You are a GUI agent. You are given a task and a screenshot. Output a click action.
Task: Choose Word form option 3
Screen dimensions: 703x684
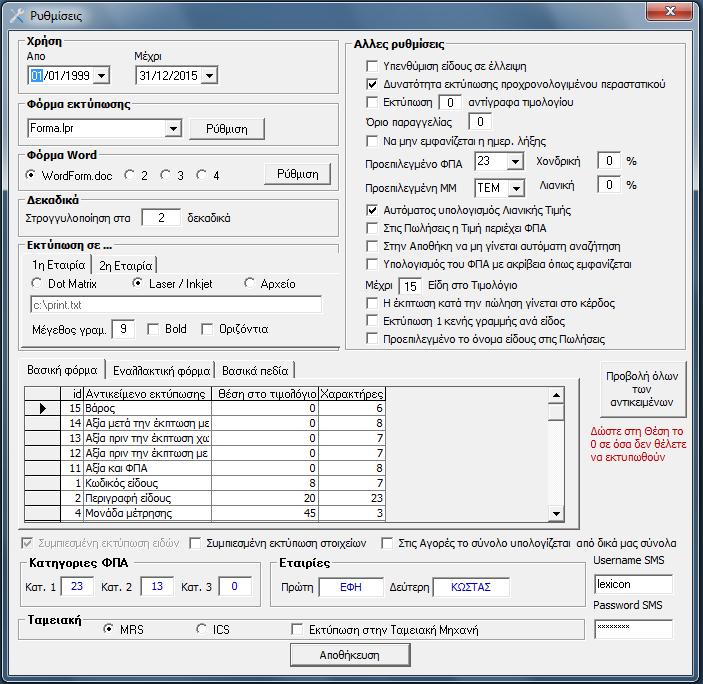pos(165,175)
